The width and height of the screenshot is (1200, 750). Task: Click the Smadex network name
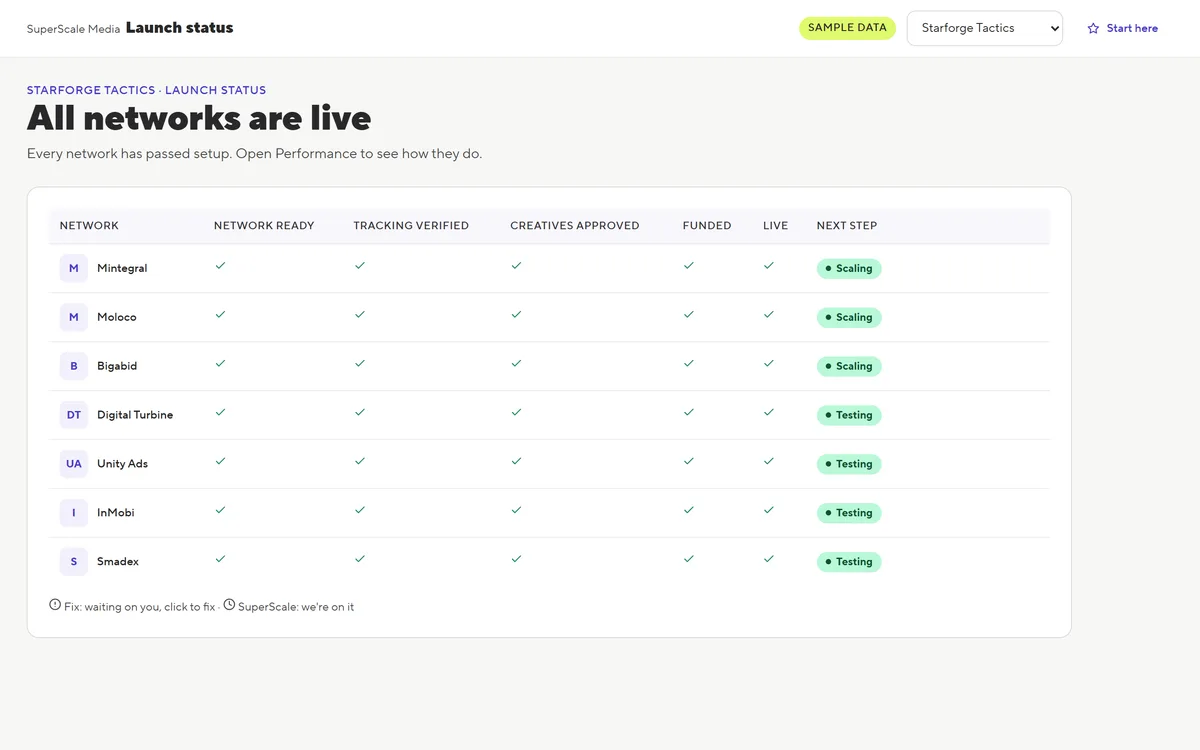coord(118,562)
